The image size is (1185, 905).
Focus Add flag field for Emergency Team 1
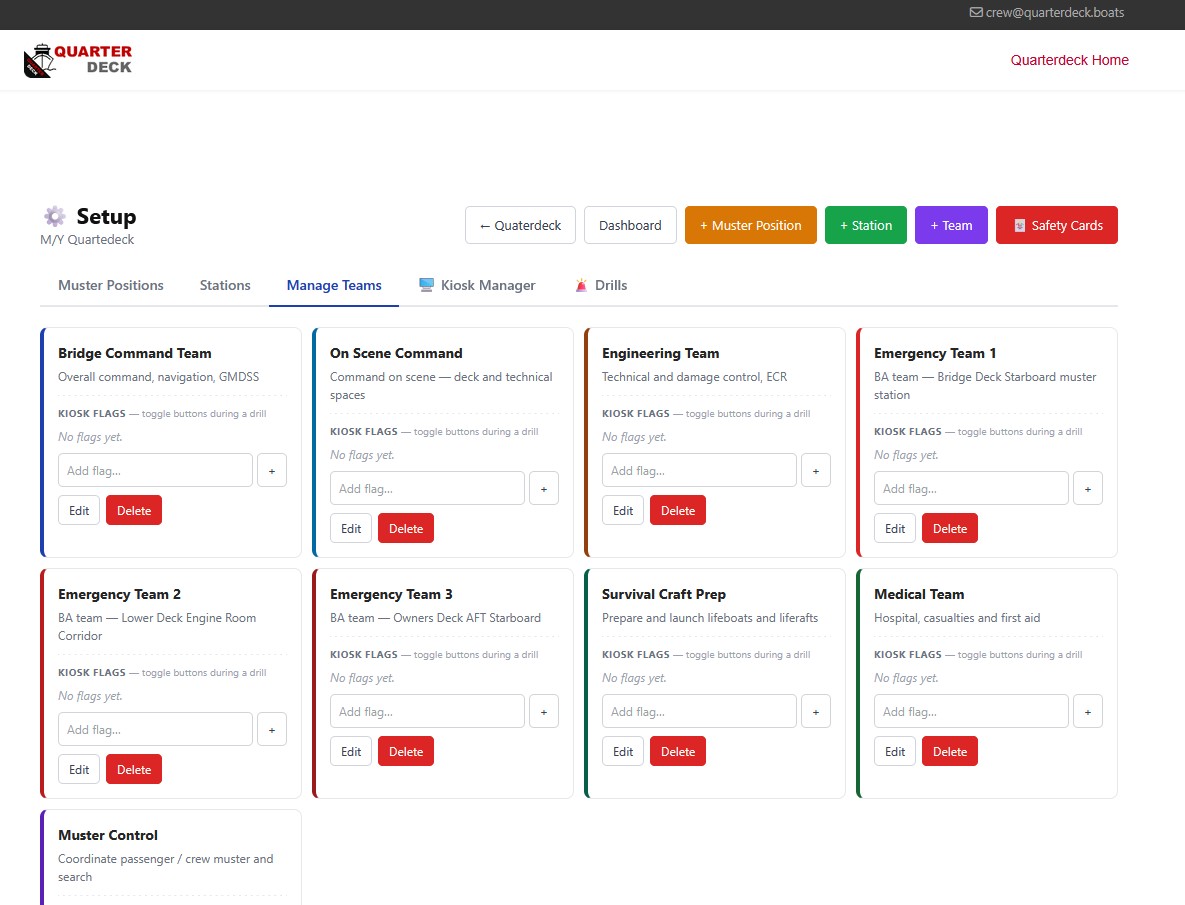pos(972,489)
